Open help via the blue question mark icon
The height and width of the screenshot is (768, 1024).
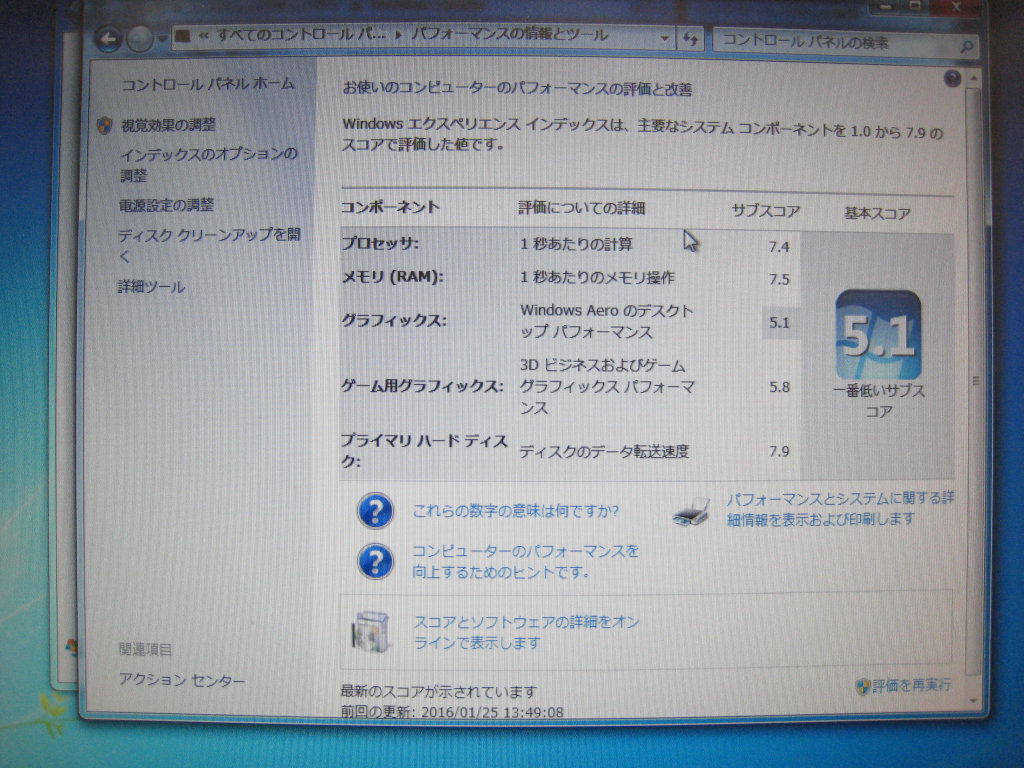[x=952, y=79]
